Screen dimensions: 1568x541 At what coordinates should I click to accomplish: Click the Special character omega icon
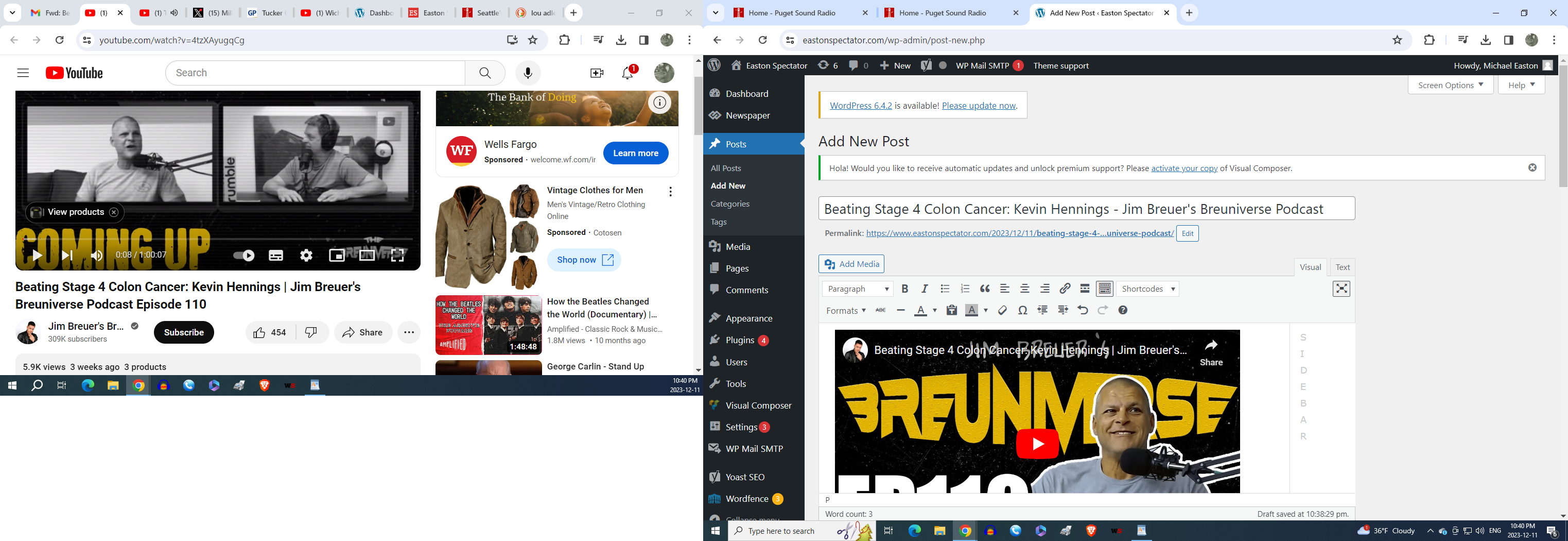(1023, 311)
